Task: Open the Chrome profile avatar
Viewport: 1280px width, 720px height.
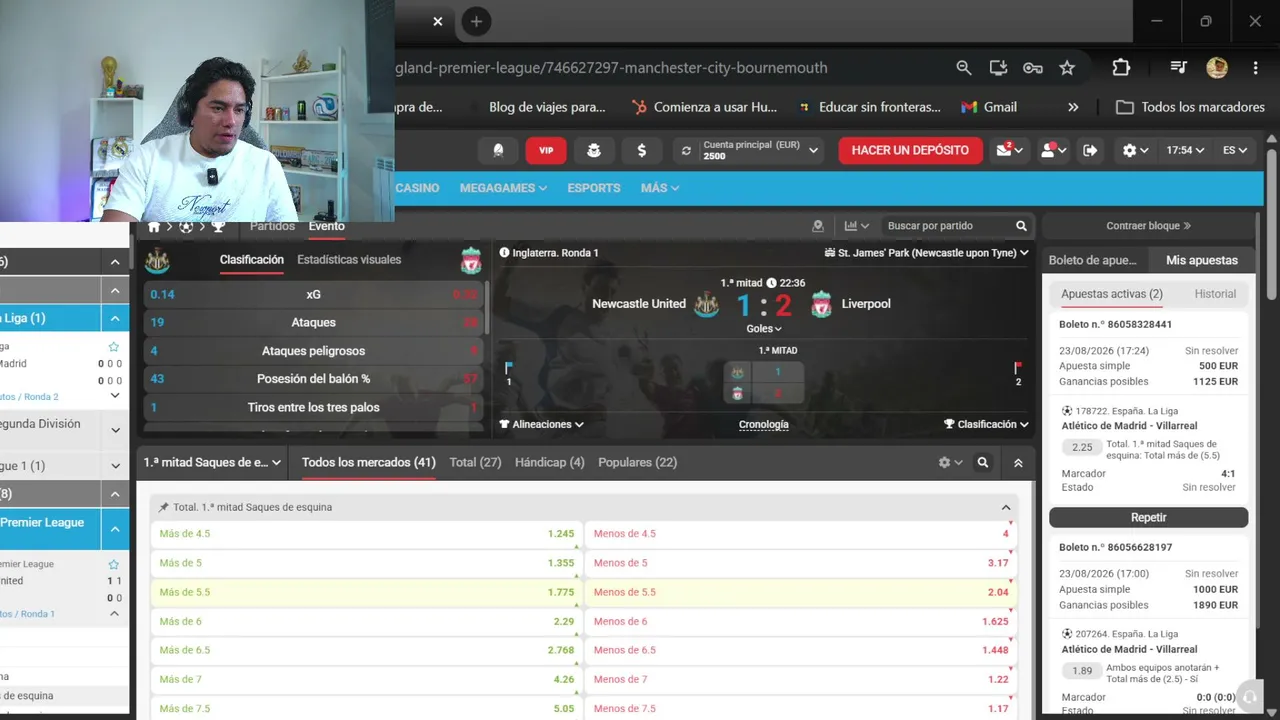Action: coord(1217,68)
